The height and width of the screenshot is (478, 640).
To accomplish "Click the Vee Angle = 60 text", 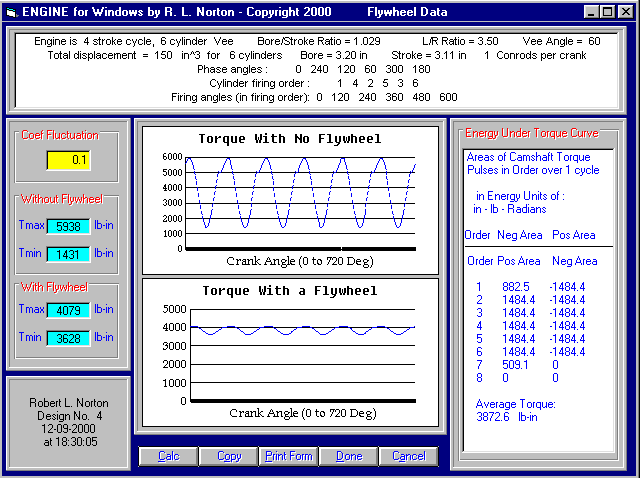I will click(562, 41).
